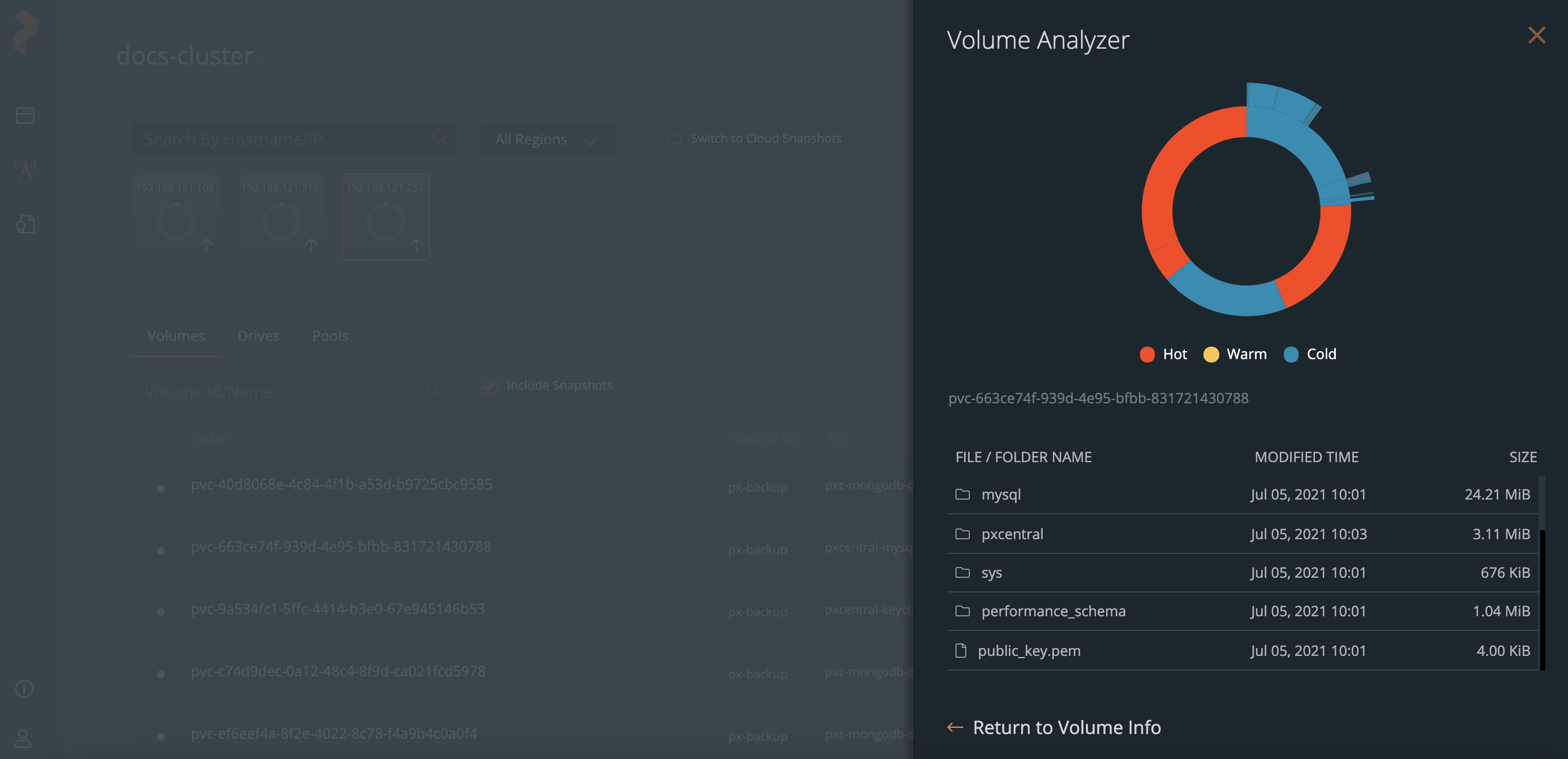The height and width of the screenshot is (759, 1568).
Task: Toggle Hot legend item in chart
Action: [x=1163, y=354]
